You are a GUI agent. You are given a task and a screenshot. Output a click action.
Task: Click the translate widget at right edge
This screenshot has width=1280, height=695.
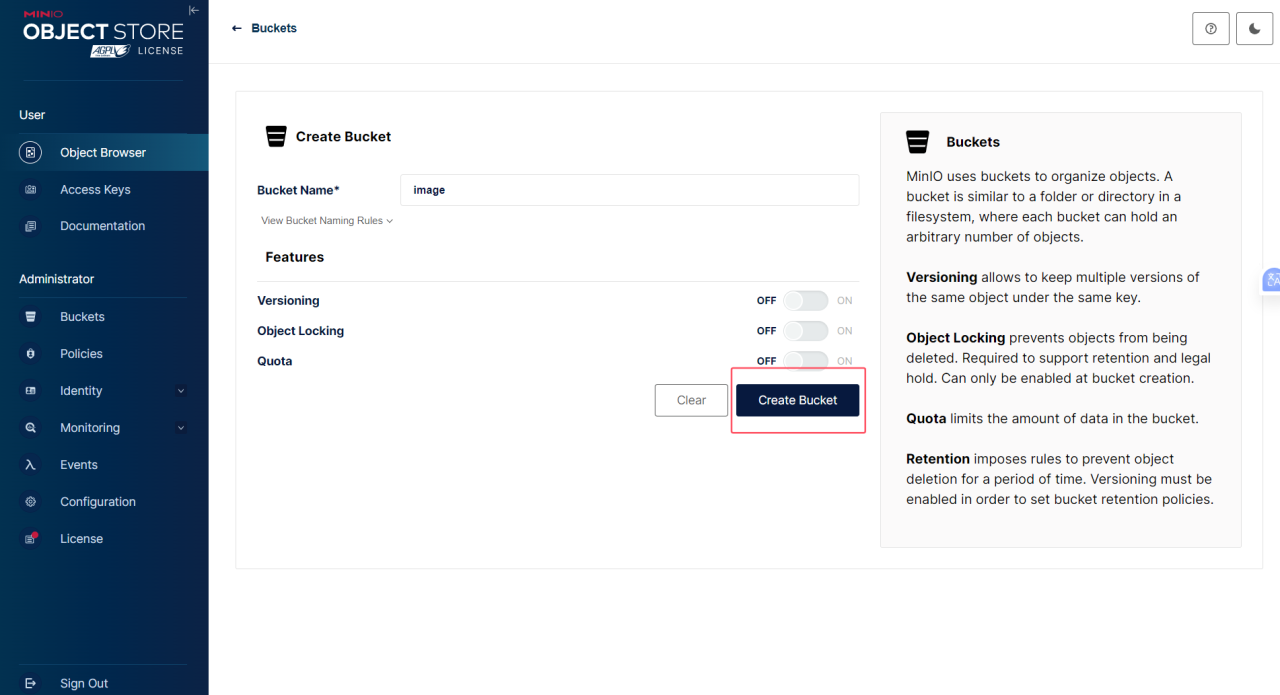1271,280
